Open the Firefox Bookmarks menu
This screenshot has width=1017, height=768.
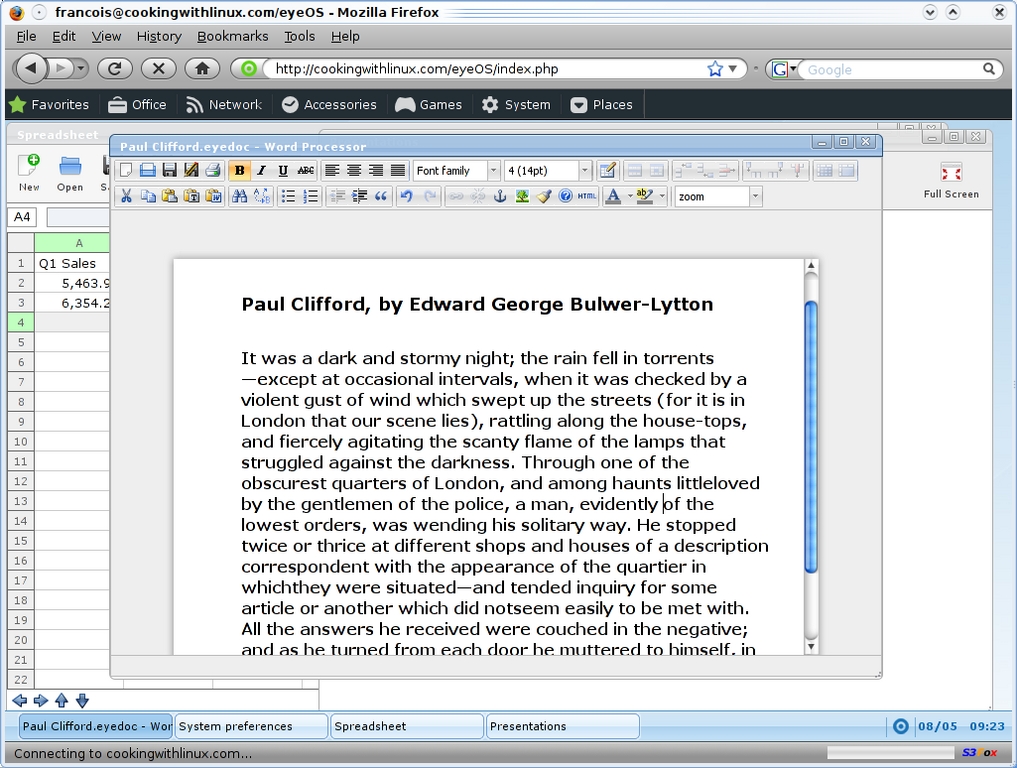[x=232, y=36]
